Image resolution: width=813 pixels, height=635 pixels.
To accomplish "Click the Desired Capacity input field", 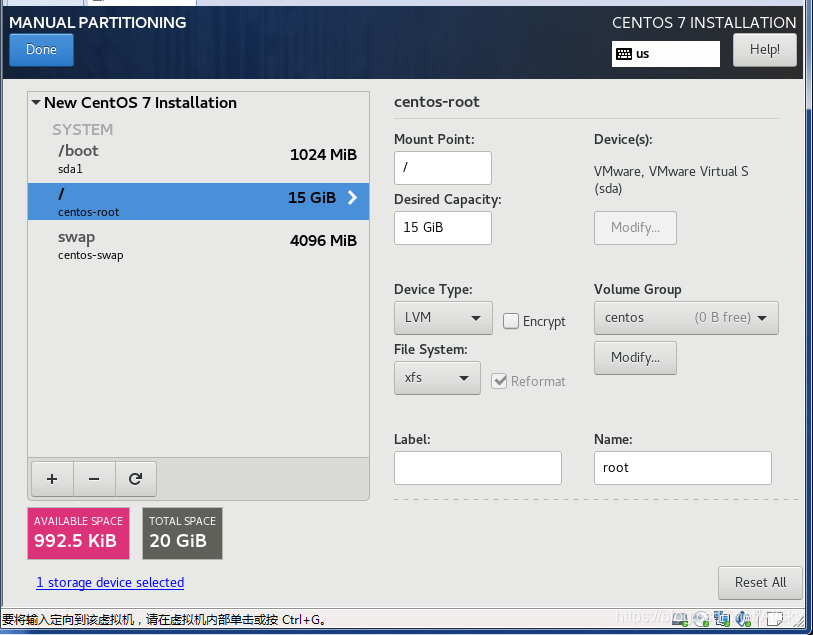I will tap(443, 228).
